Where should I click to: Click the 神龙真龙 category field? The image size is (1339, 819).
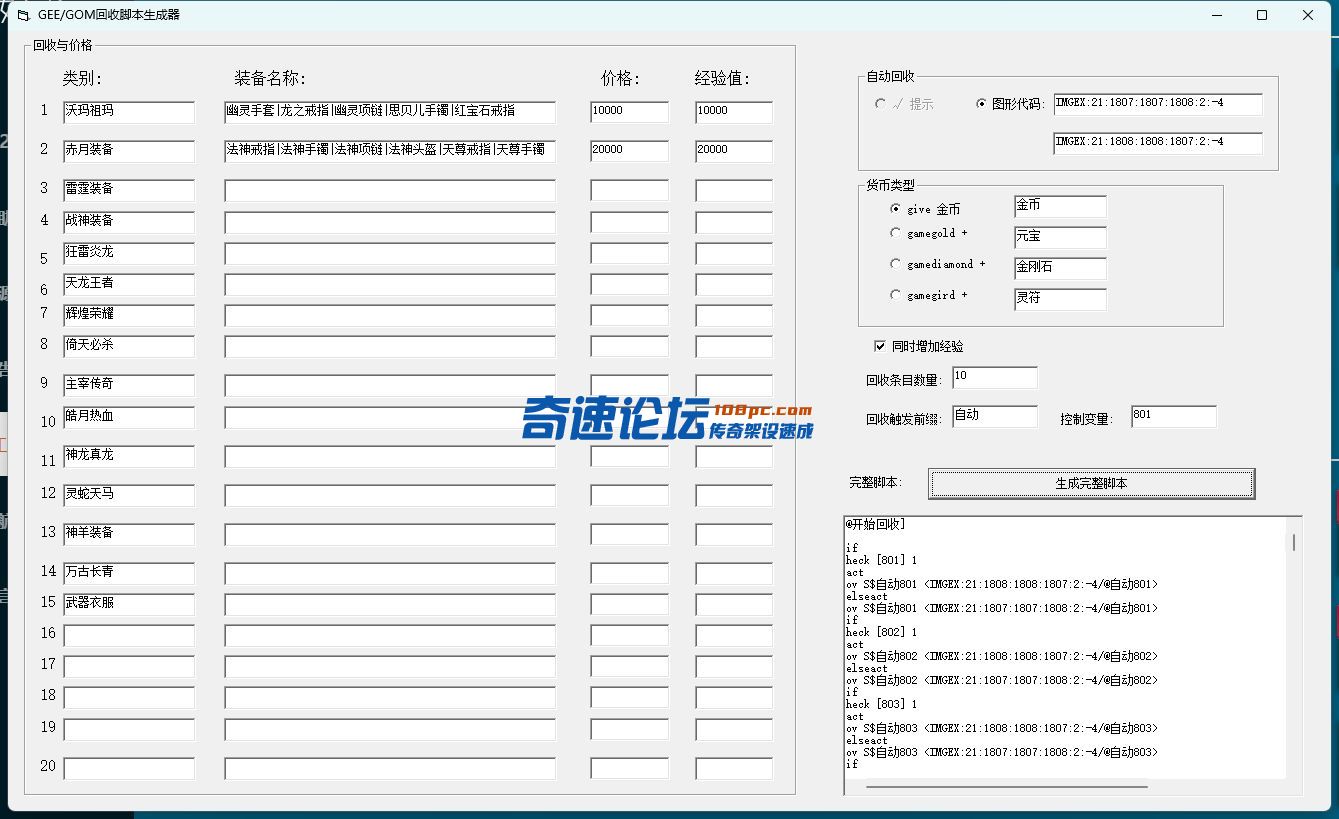[129, 456]
